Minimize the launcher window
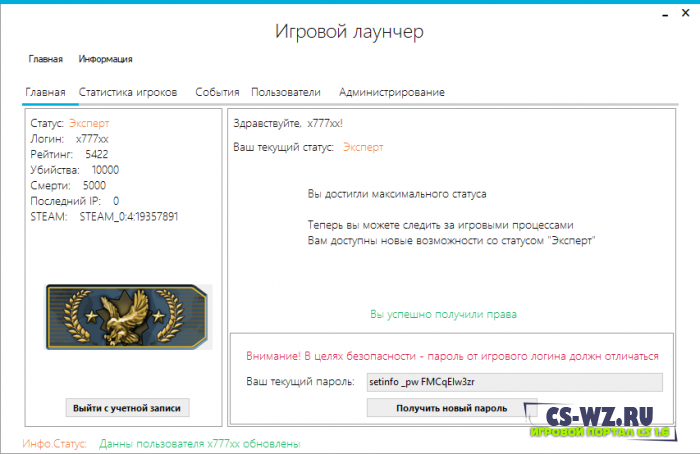Screen dimensions: 700x454 (x=665, y=14)
